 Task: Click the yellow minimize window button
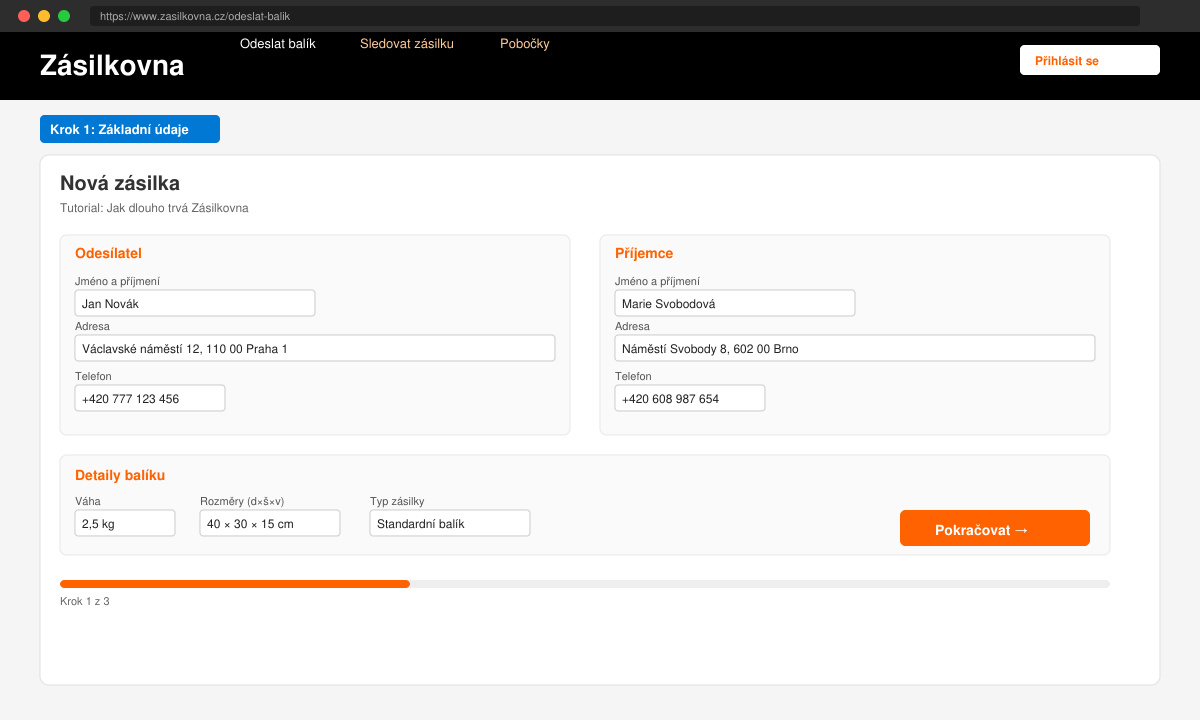(x=44, y=16)
